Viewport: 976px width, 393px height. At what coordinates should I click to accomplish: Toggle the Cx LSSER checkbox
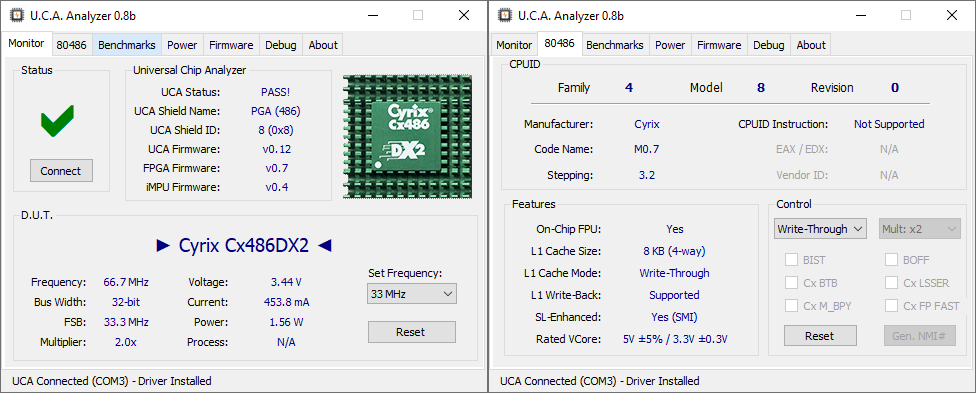(891, 283)
